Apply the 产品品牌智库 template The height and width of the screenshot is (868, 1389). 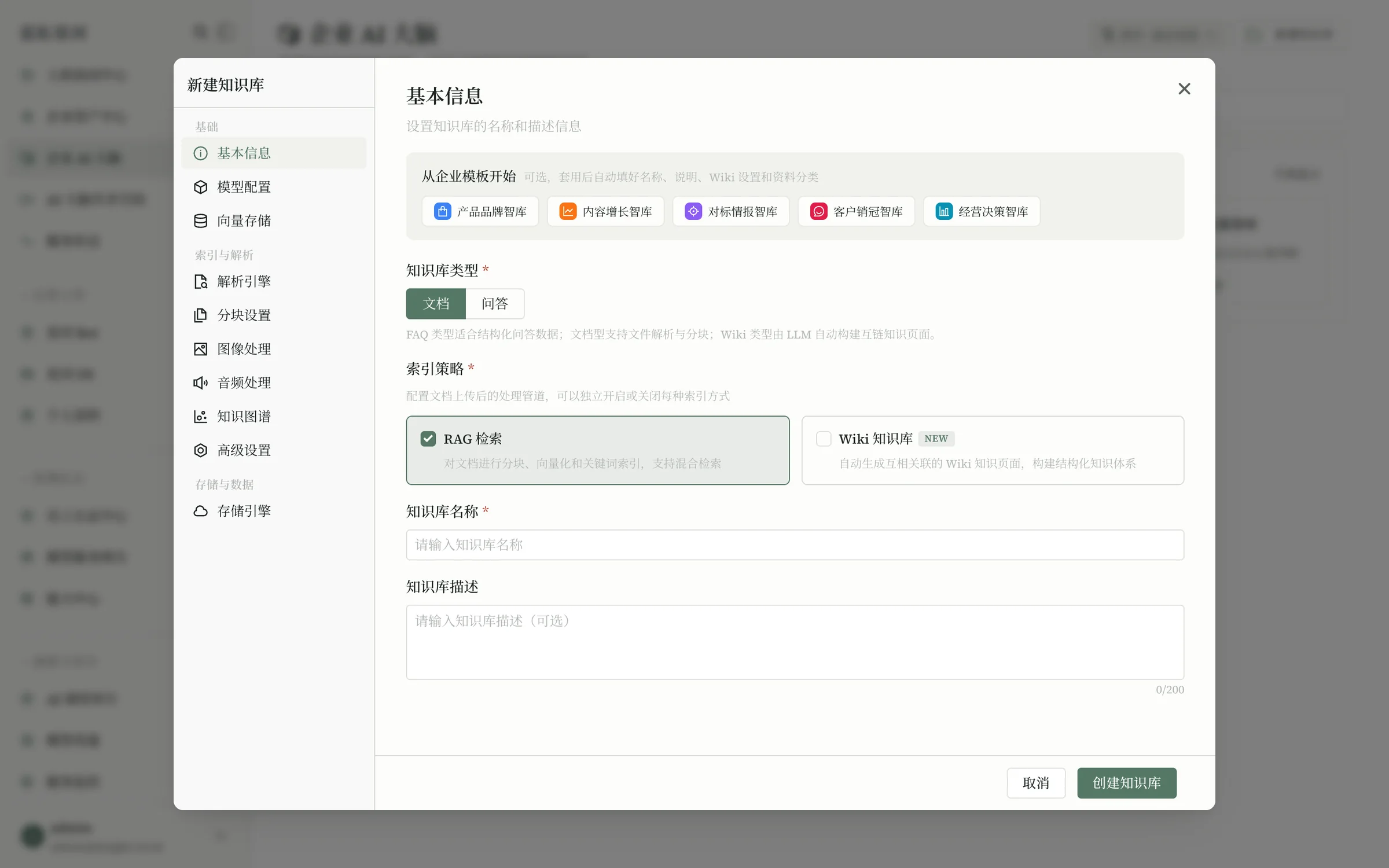coord(480,211)
